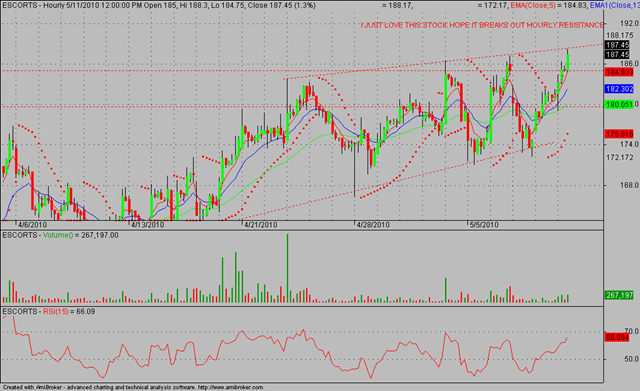Click the green 267,197 volume value tag
640x391 pixels.
[x=619, y=295]
